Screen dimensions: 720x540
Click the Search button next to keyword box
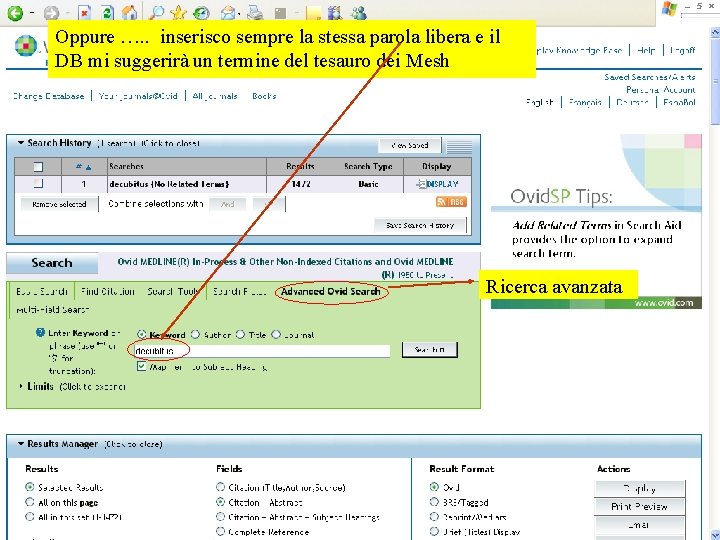coord(429,350)
